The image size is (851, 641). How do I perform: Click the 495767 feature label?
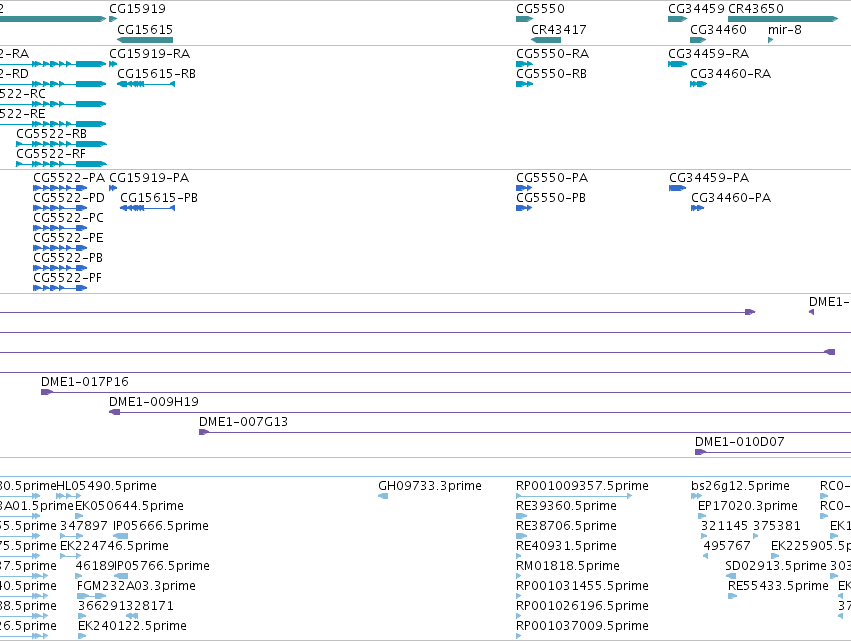(727, 547)
